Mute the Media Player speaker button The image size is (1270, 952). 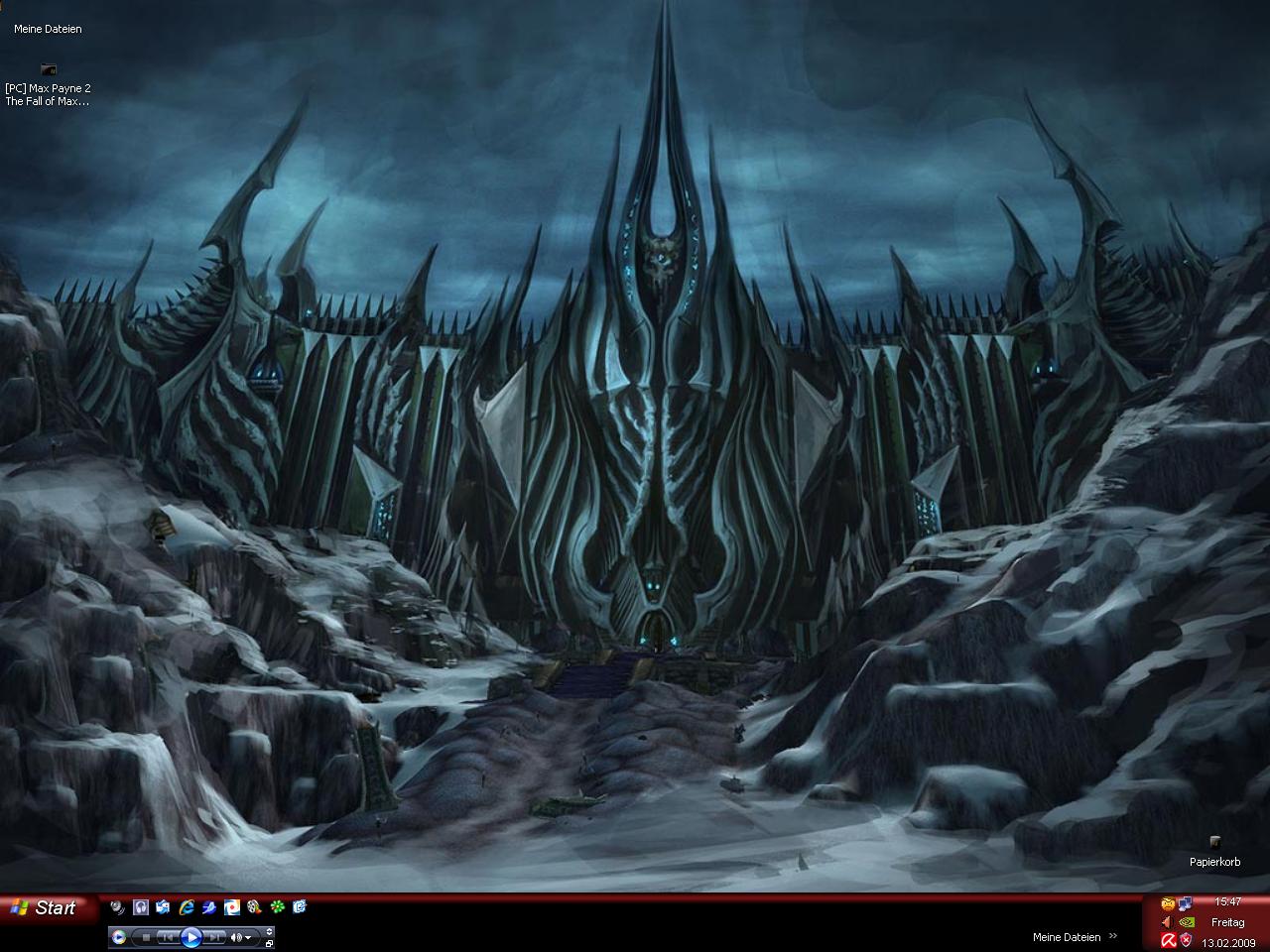tap(236, 936)
